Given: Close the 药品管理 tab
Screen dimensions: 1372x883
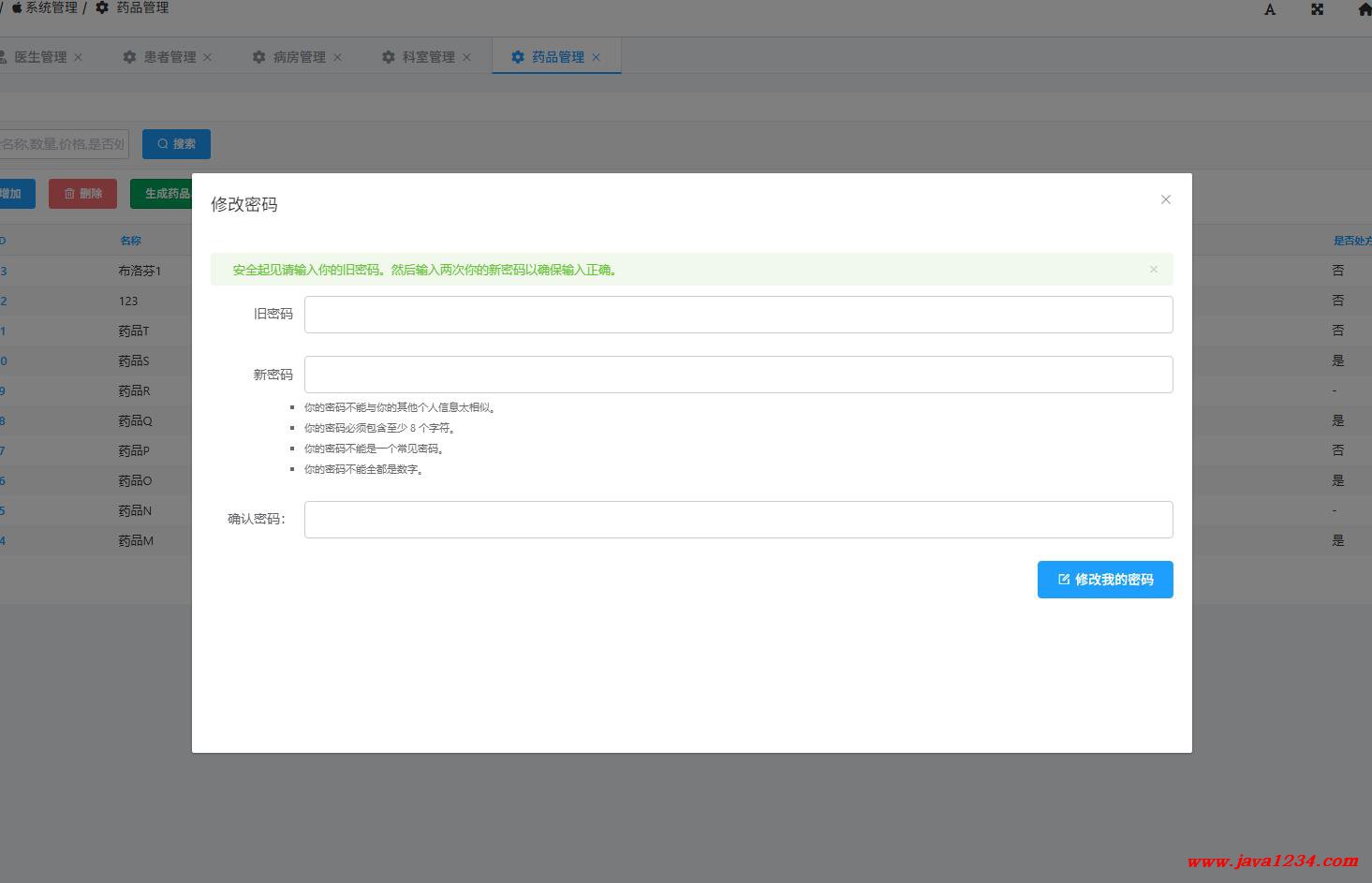Looking at the screenshot, I should (x=597, y=57).
